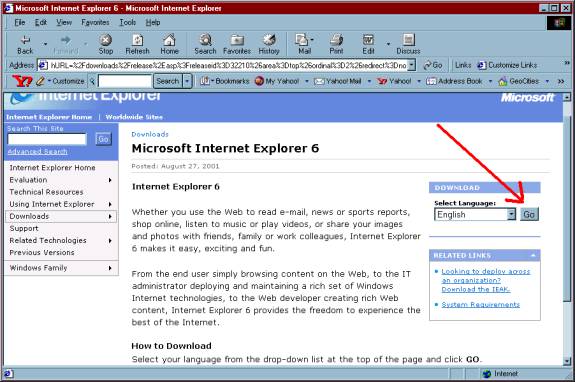This screenshot has width=575, height=382.
Task: Open My Yahoo! toolbar item
Action: pyautogui.click(x=277, y=81)
